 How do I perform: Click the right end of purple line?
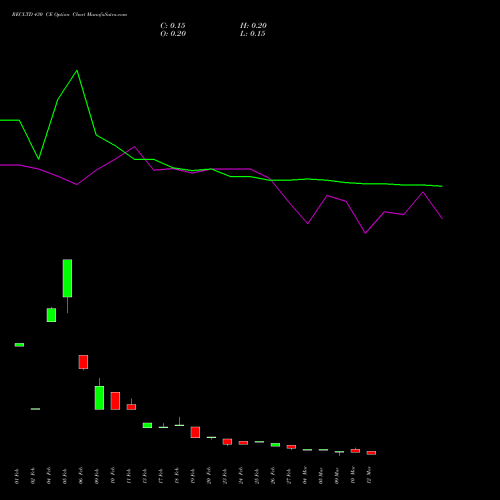coord(442,218)
